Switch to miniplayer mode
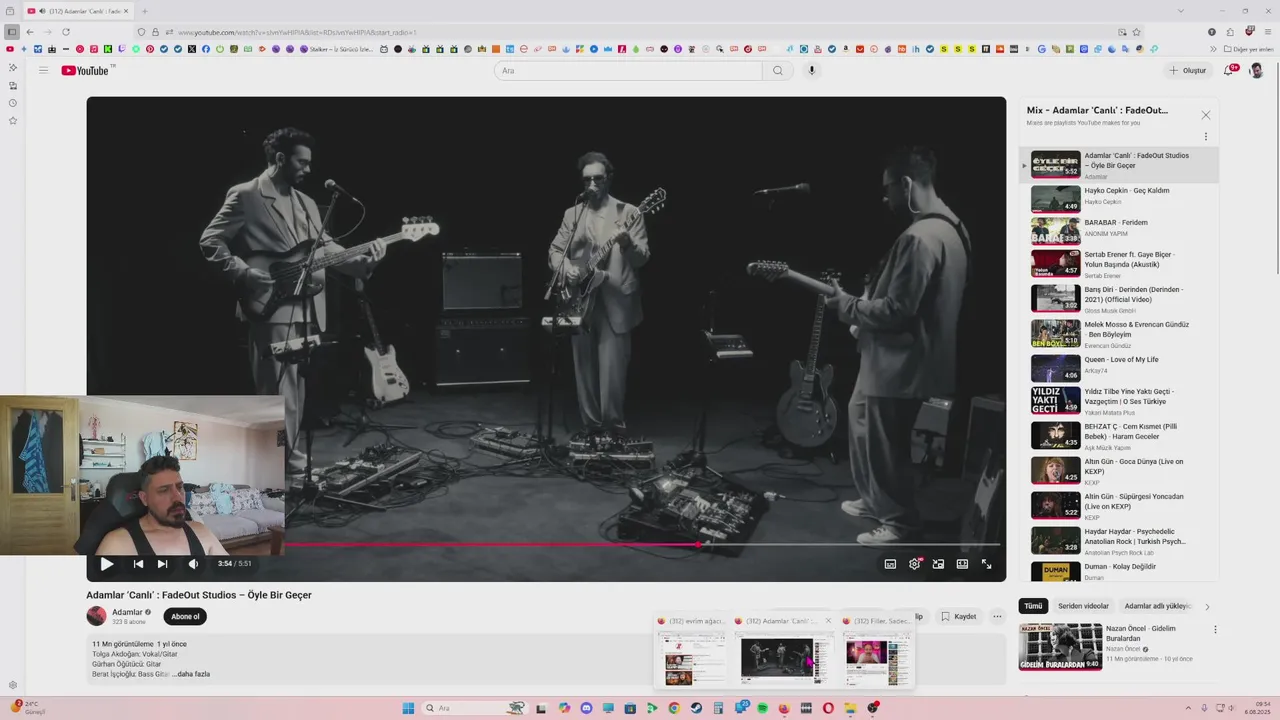Image resolution: width=1280 pixels, height=720 pixels. [x=938, y=564]
